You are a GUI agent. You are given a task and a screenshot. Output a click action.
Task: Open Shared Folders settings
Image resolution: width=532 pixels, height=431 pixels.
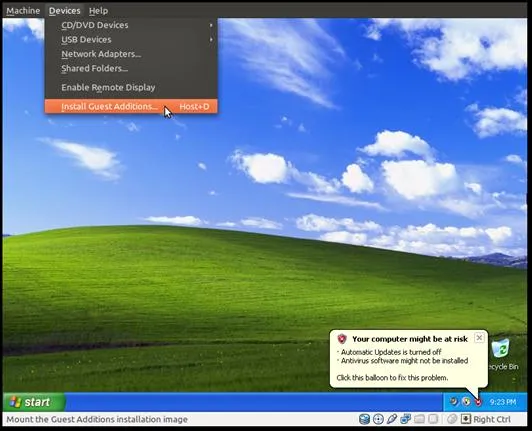pyautogui.click(x=131, y=69)
